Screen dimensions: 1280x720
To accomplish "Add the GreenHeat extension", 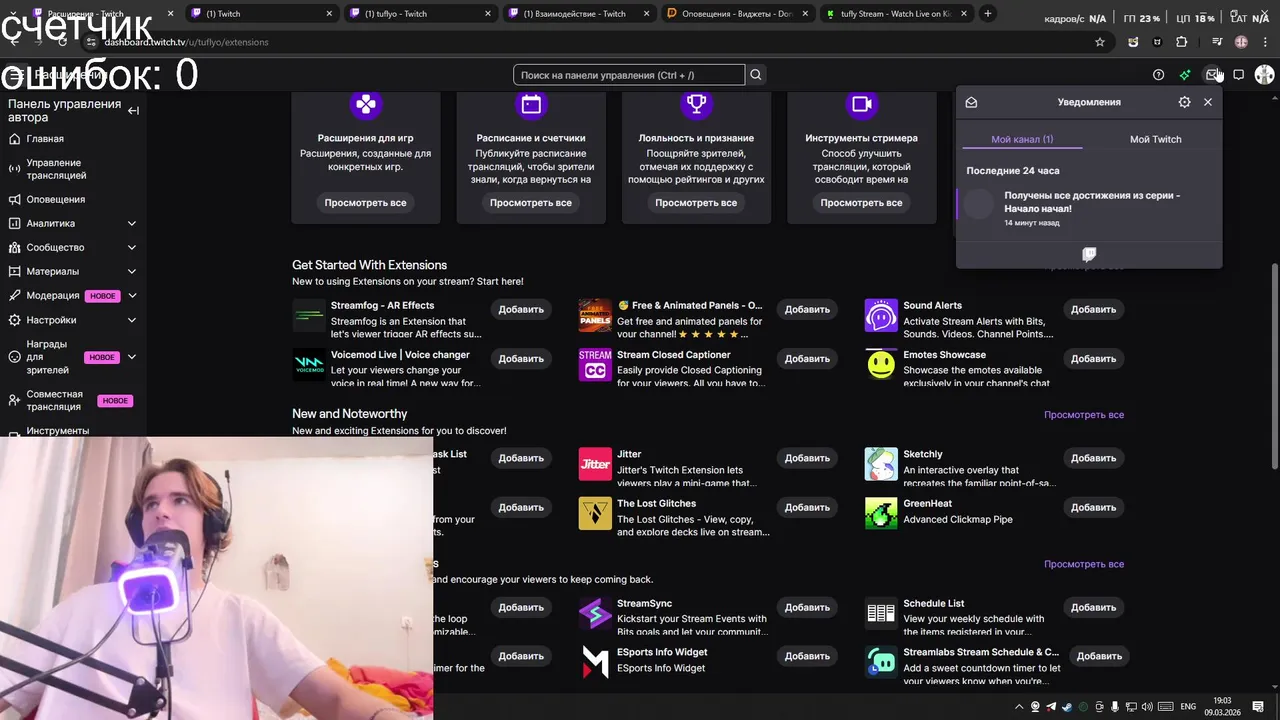I will pos(1093,507).
